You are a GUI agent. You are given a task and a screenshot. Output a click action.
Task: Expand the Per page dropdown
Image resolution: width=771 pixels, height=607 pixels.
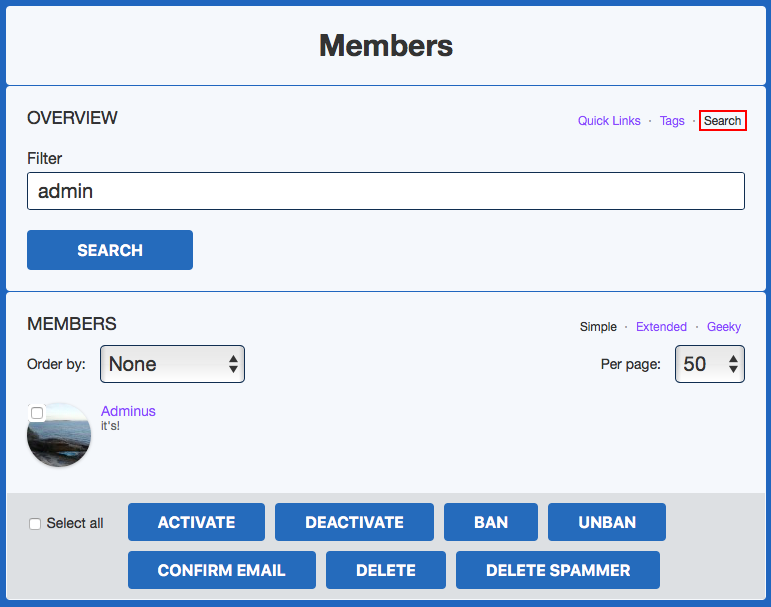click(709, 364)
